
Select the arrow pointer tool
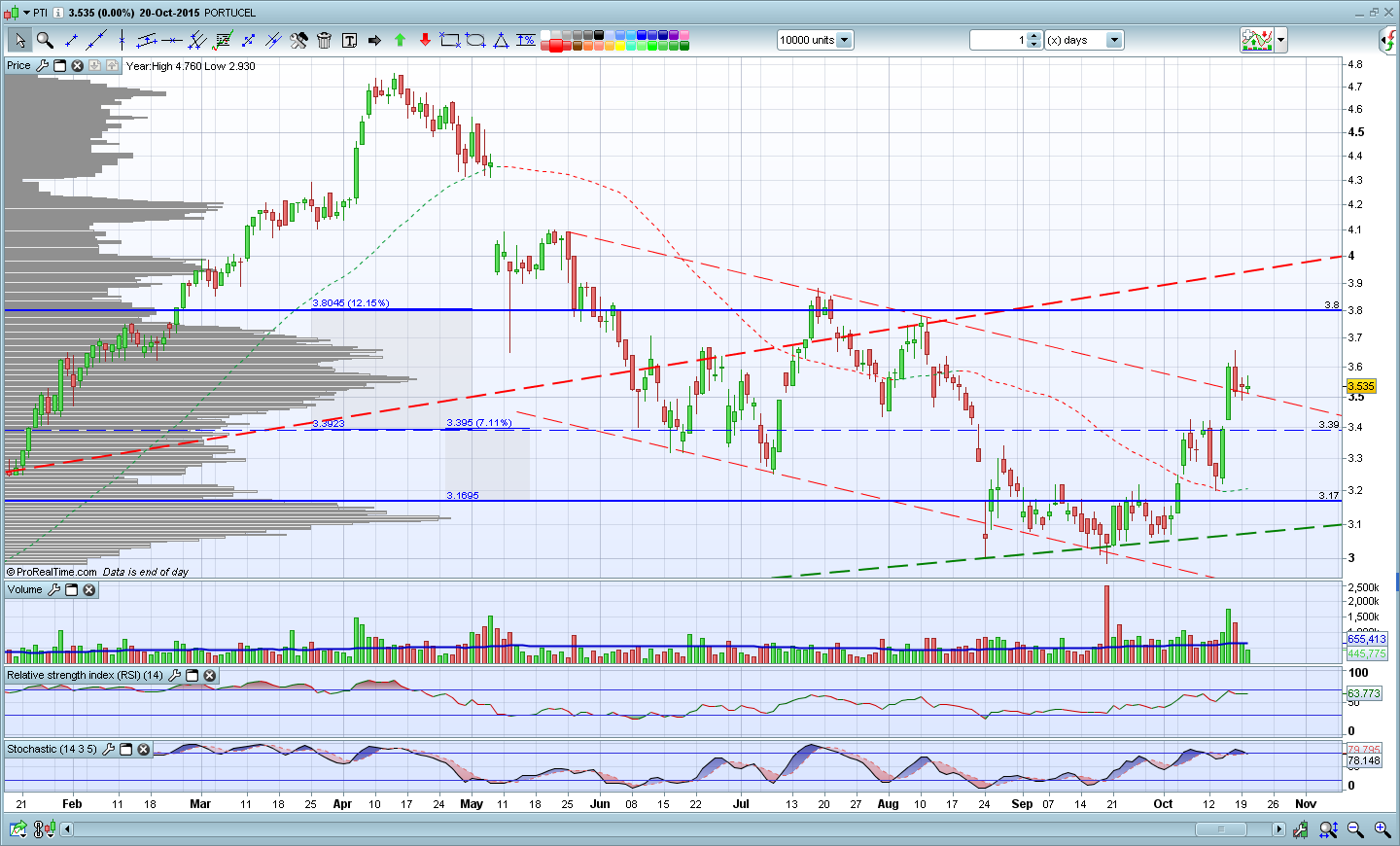pos(19,40)
